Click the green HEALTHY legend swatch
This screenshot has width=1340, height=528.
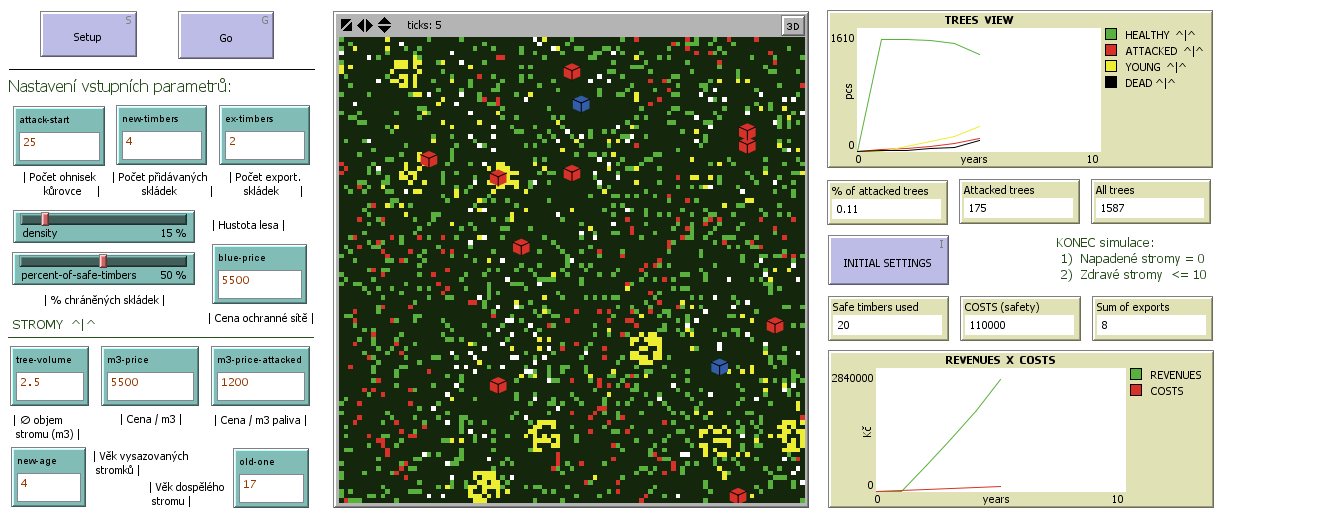pos(1110,35)
